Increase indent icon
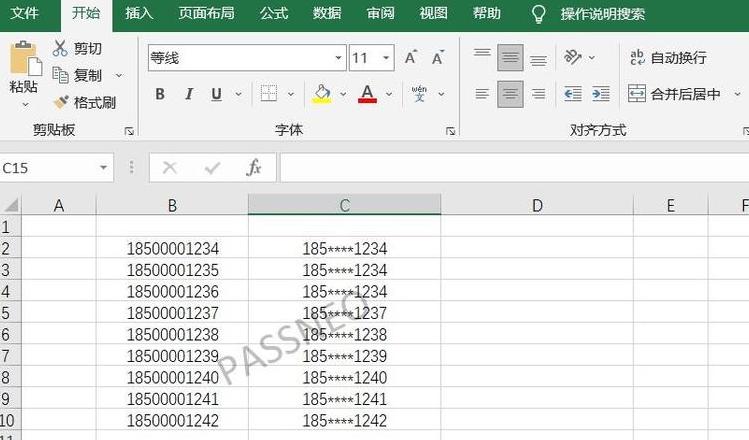This screenshot has height=440, width=749. point(600,94)
